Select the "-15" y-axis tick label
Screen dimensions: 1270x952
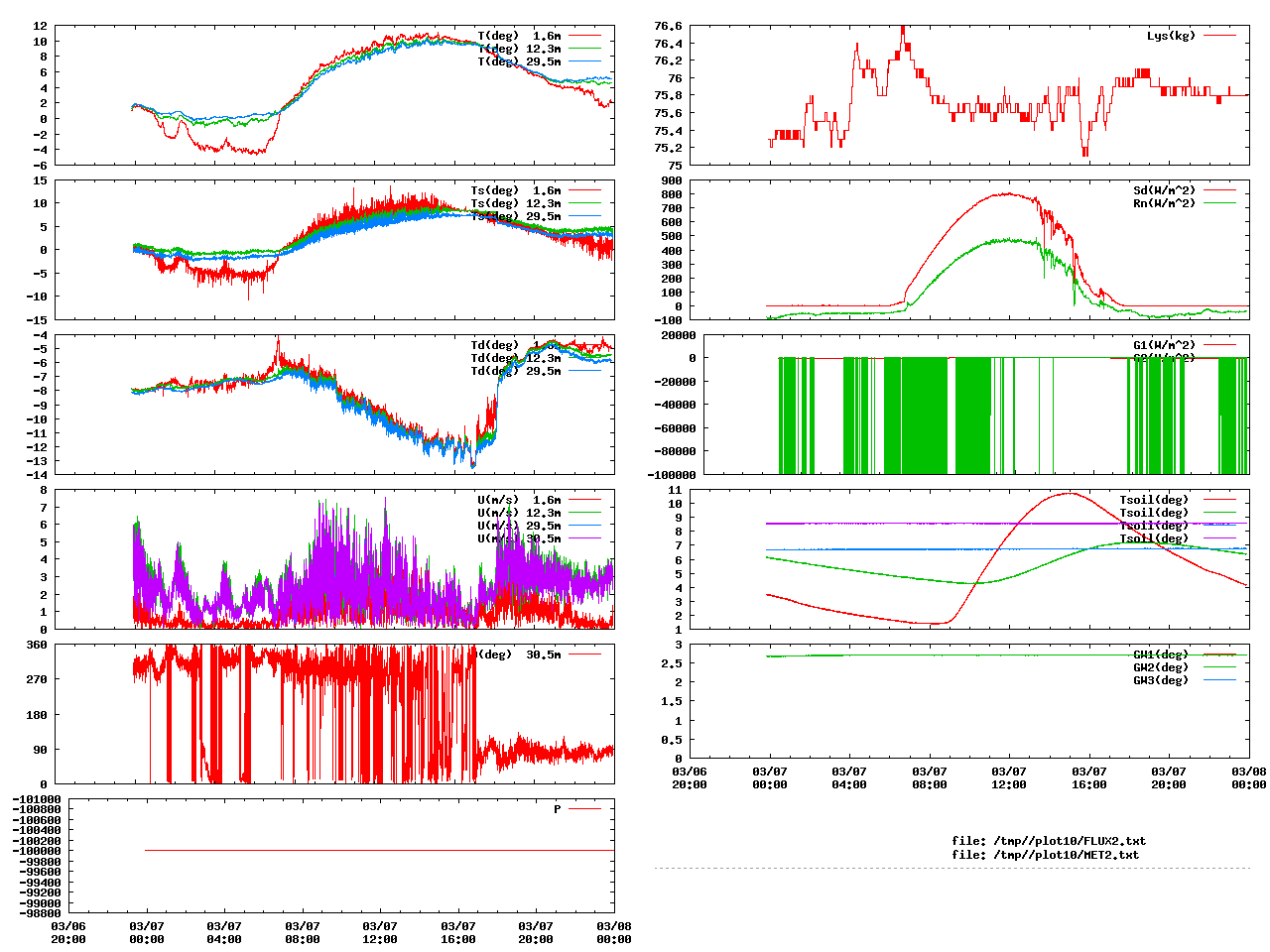click(37, 319)
